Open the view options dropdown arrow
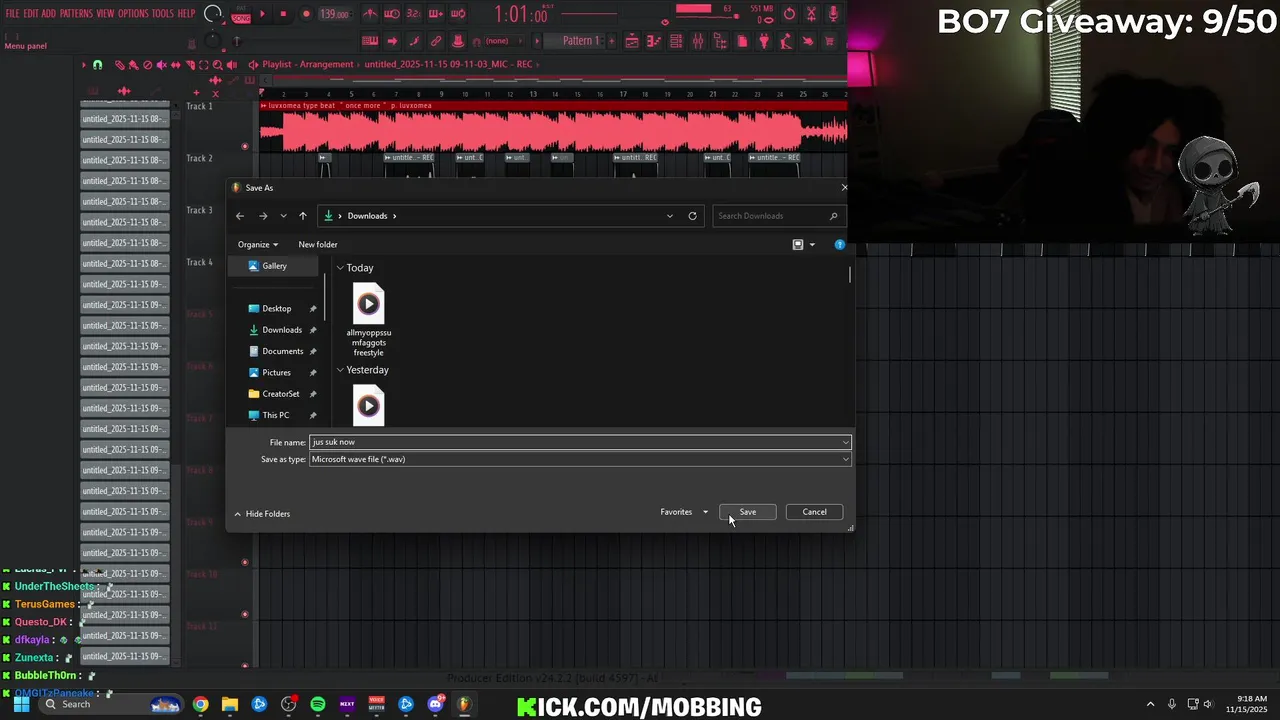The image size is (1280, 720). 812,244
